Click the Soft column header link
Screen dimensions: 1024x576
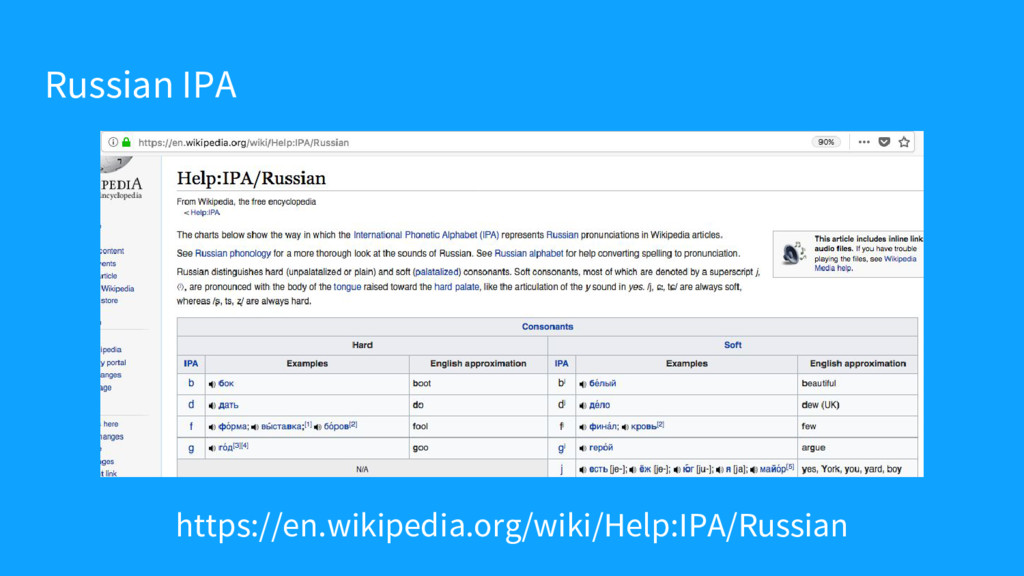tap(733, 345)
